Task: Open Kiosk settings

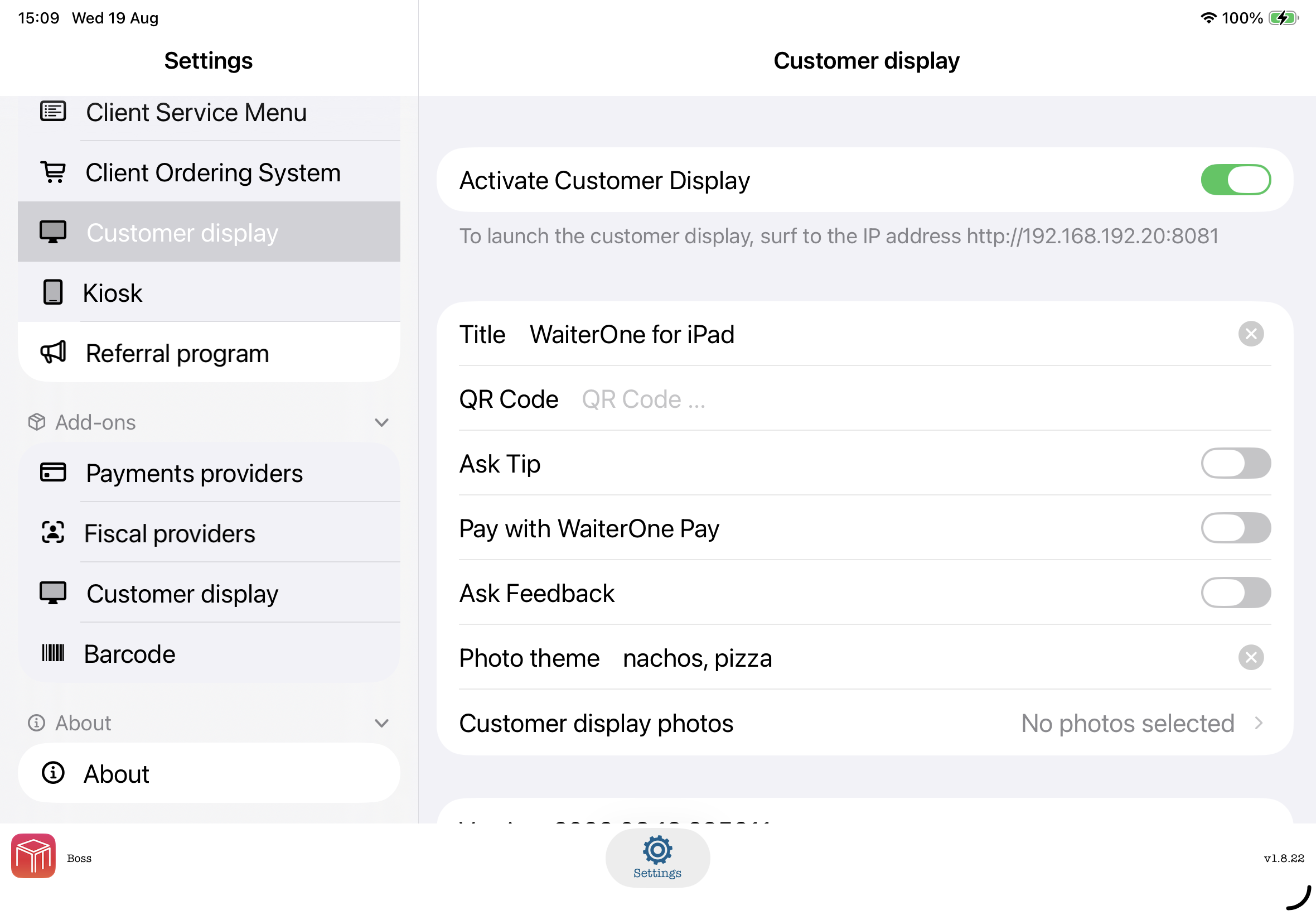Action: click(x=209, y=292)
